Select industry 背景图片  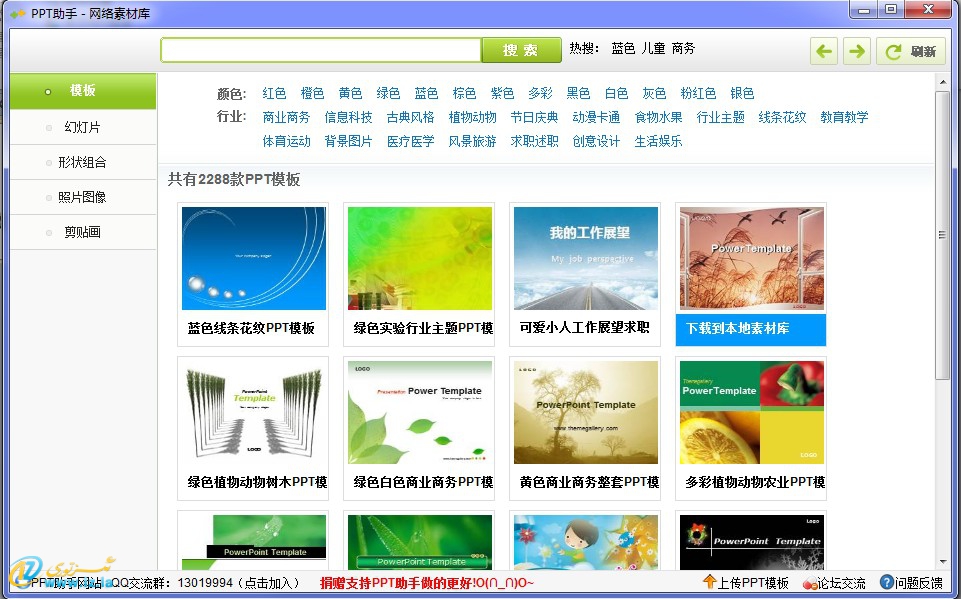(x=348, y=142)
